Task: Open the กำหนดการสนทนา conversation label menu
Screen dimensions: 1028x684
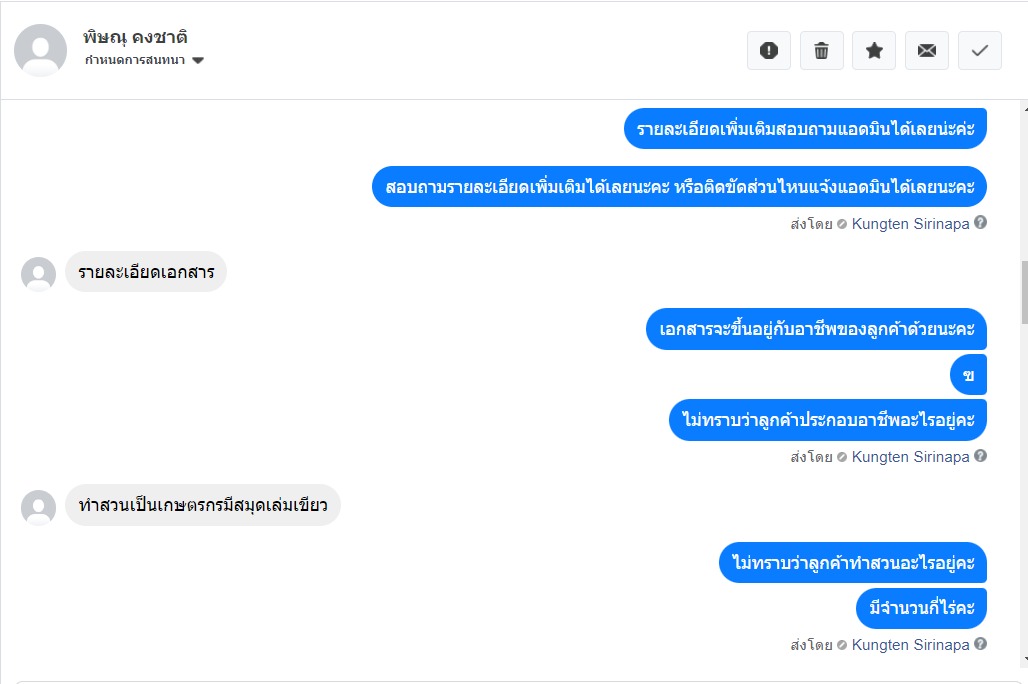Action: [x=144, y=60]
